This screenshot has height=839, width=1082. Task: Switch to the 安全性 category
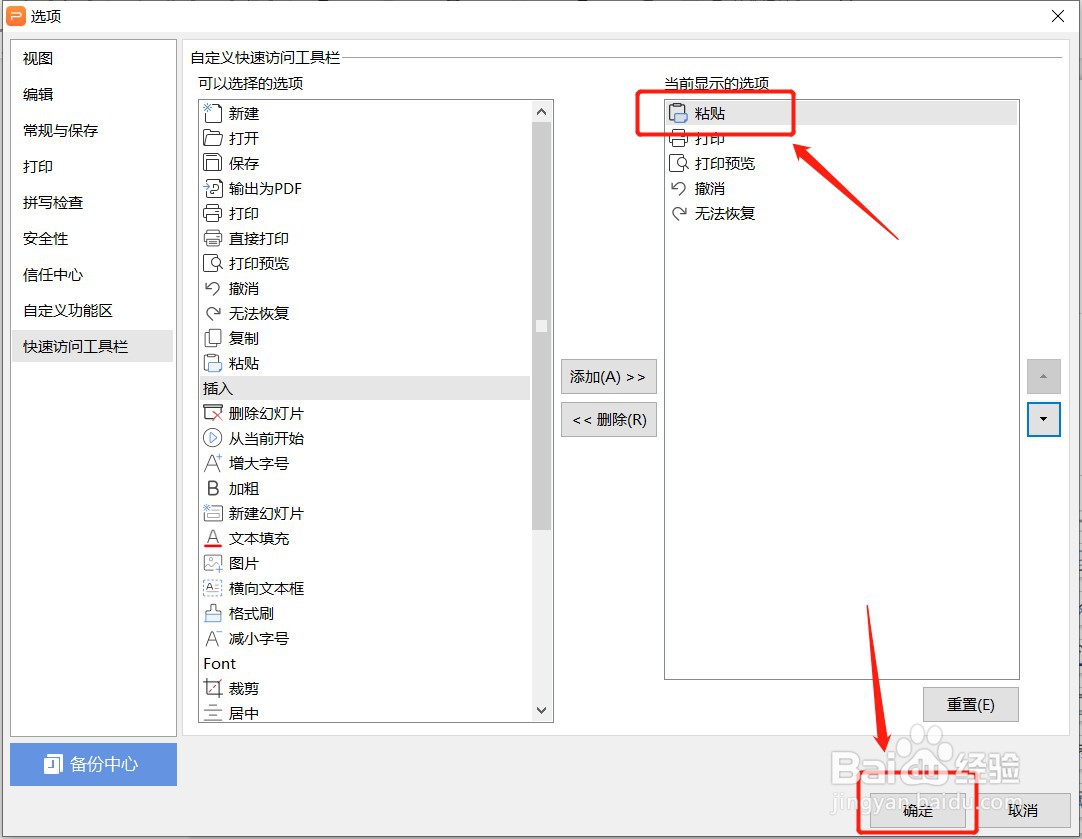(x=92, y=239)
